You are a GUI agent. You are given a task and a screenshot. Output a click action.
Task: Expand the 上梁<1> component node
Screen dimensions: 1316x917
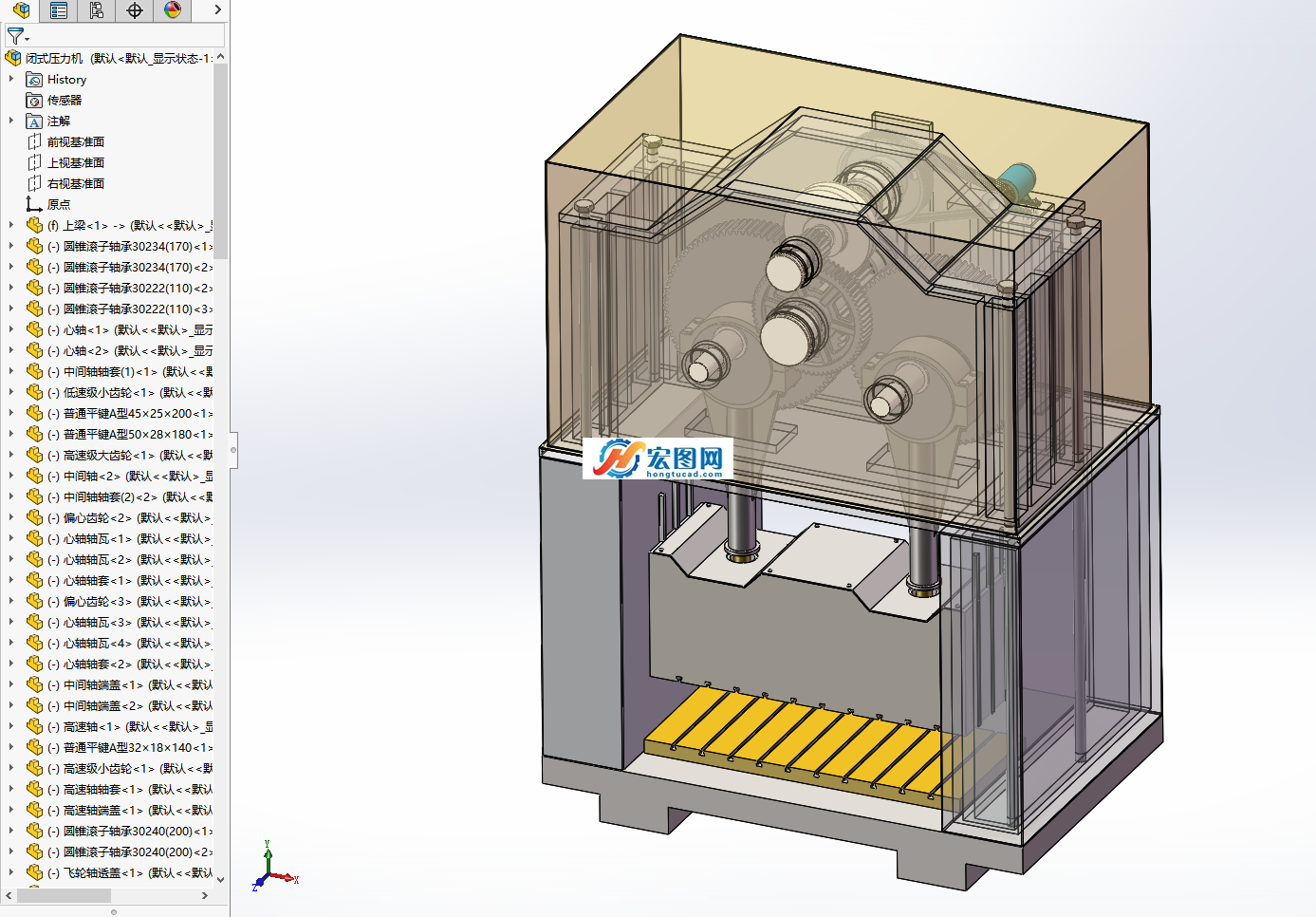coord(11,225)
